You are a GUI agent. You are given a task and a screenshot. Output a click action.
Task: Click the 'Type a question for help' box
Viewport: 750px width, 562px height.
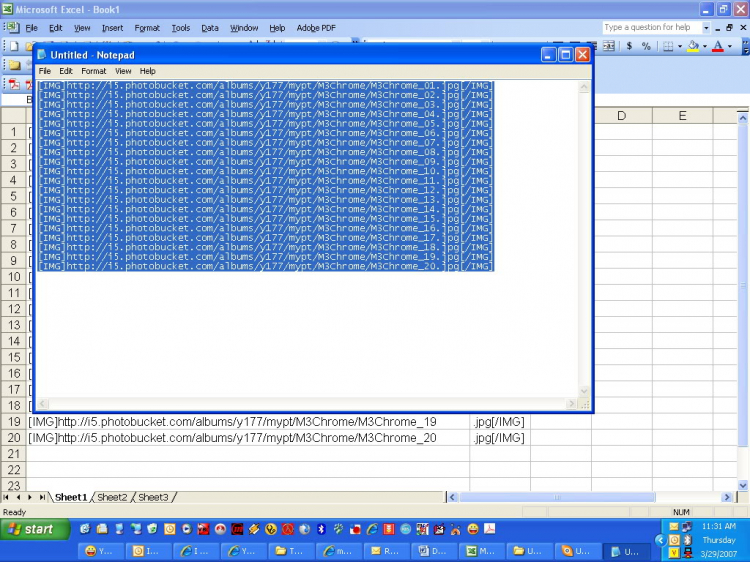click(651, 28)
